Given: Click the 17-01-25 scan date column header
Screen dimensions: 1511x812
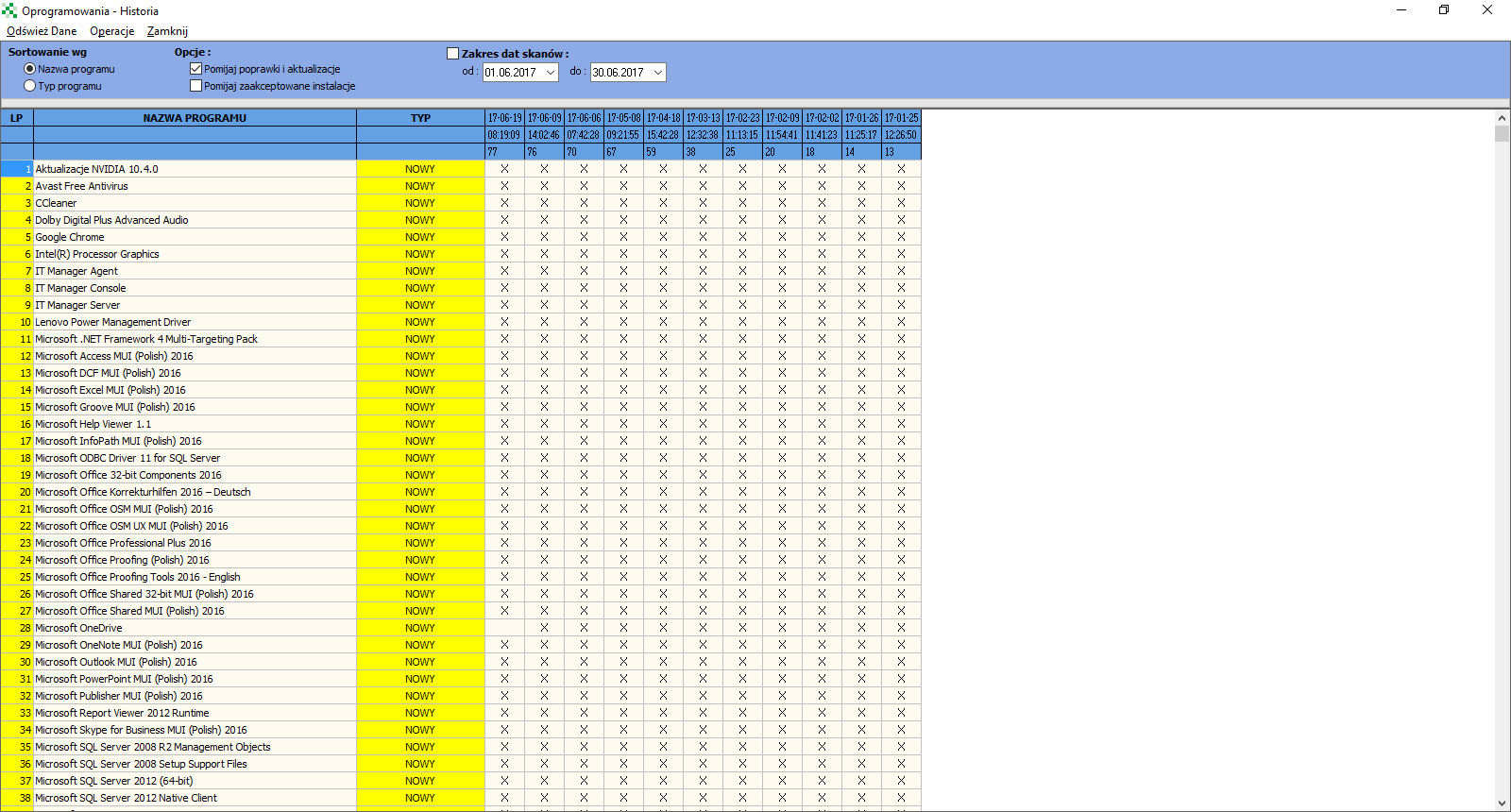Looking at the screenshot, I should point(901,118).
